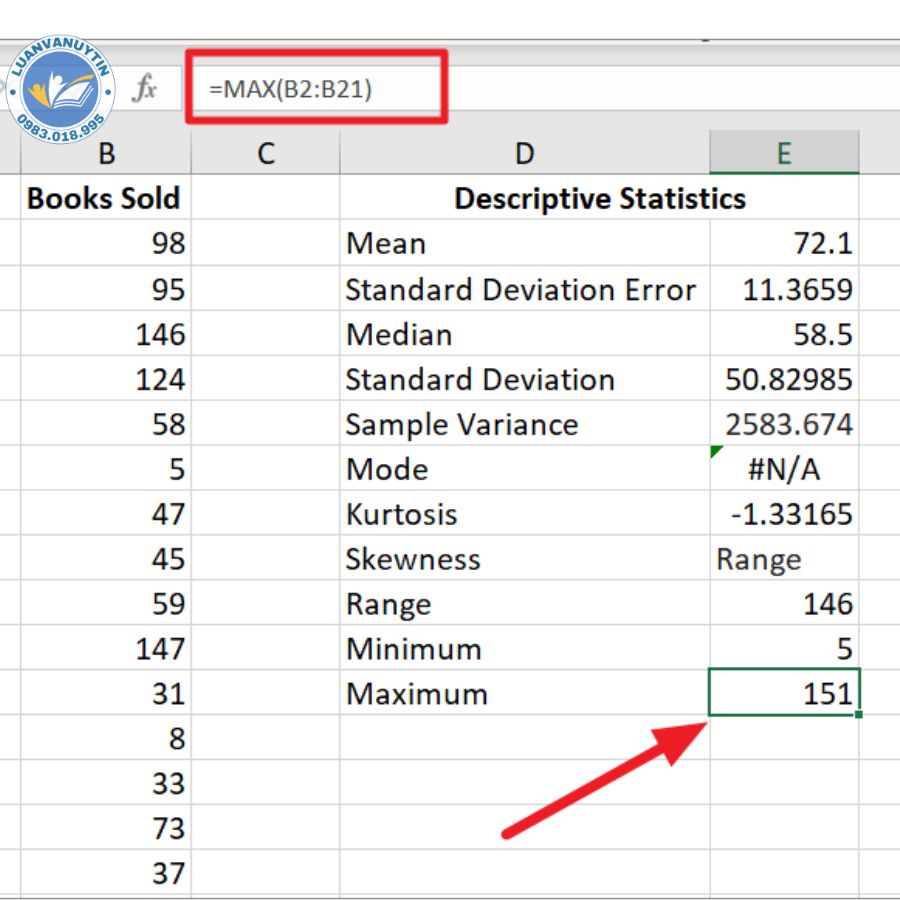Click in the formula bar showing =MAX(B2:B21)

[x=315, y=89]
